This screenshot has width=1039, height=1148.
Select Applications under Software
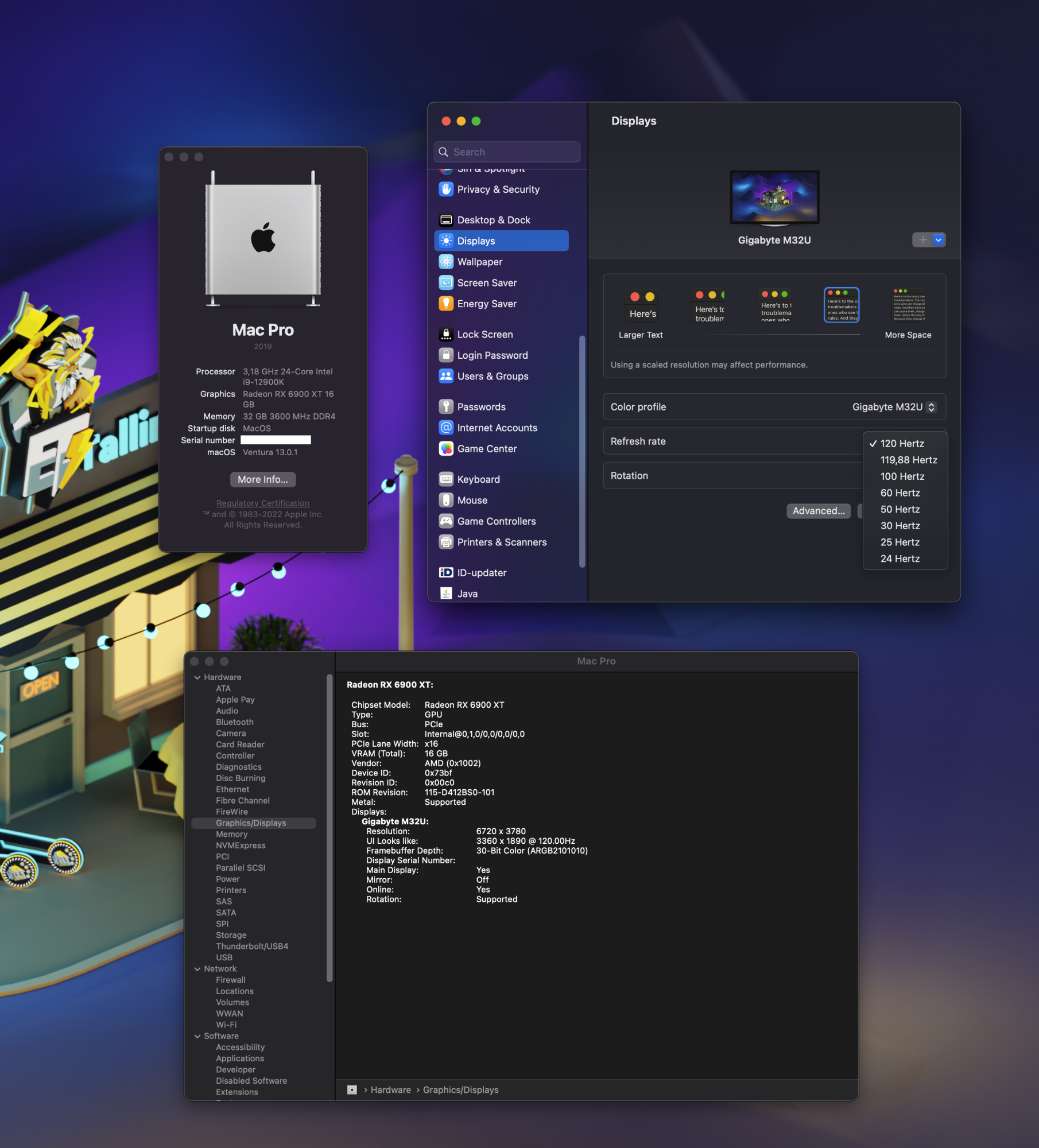(240, 1058)
